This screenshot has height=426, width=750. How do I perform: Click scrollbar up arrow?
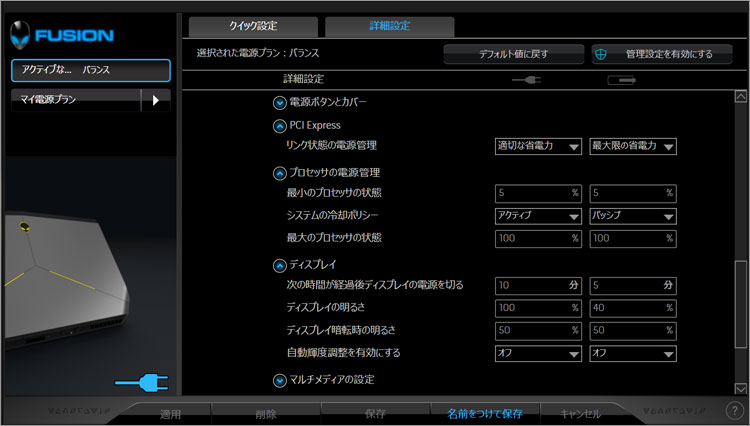(x=740, y=96)
